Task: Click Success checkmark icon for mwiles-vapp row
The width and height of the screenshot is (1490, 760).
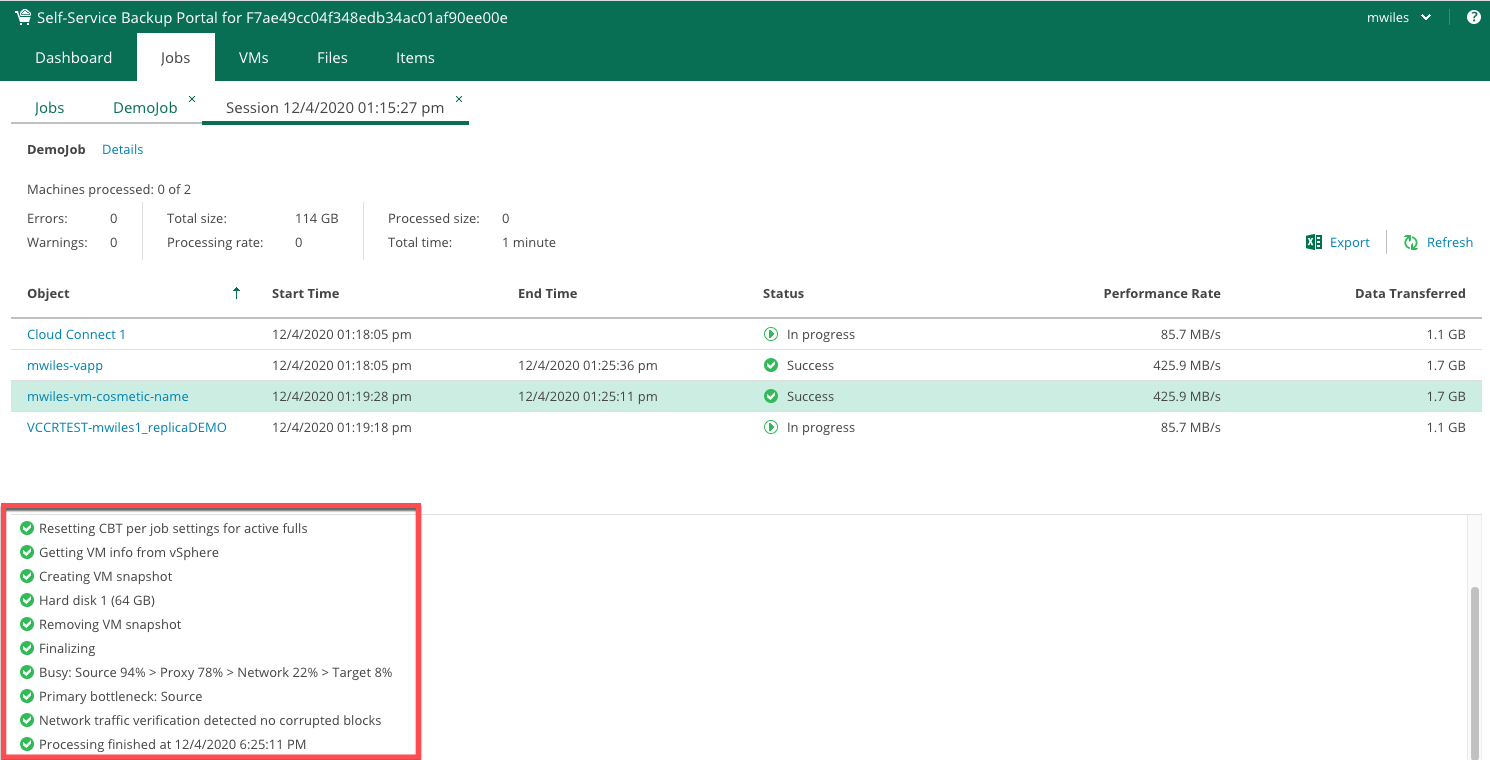Action: pyautogui.click(x=770, y=365)
